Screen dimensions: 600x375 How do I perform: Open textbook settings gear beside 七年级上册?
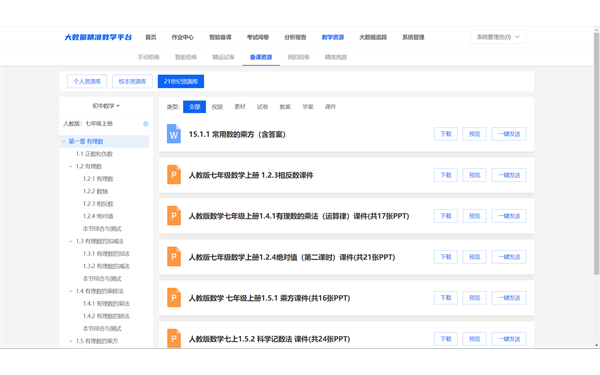(x=145, y=124)
